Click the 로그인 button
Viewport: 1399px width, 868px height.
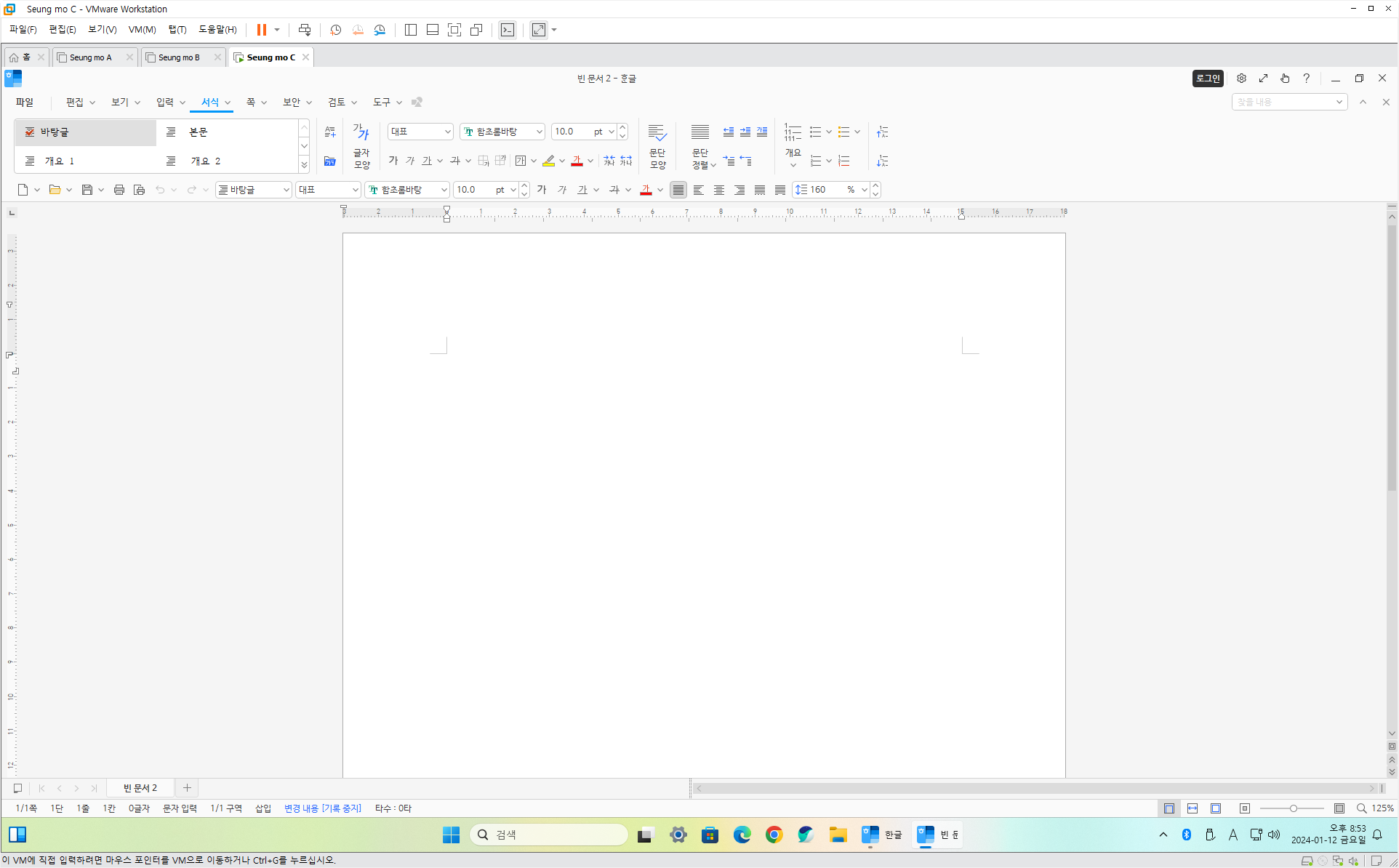pyautogui.click(x=1208, y=79)
